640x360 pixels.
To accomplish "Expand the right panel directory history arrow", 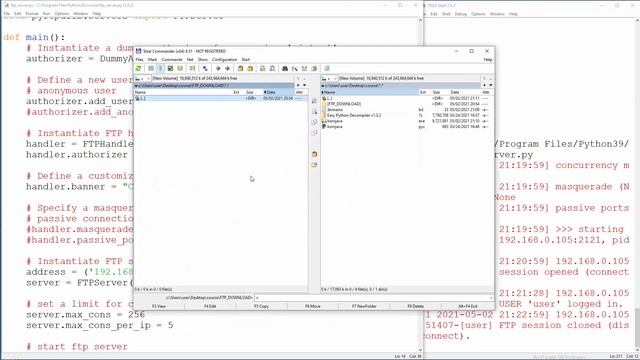I will pos(491,85).
